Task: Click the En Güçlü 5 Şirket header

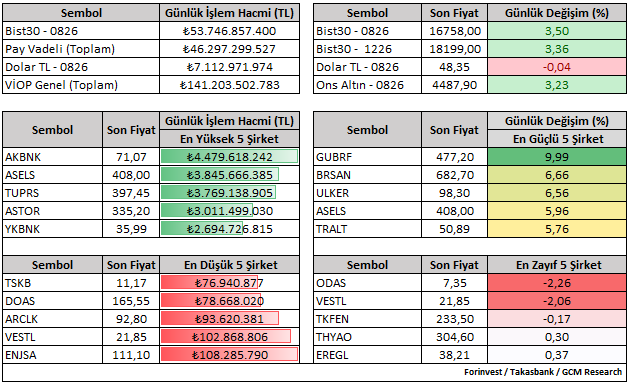Action: (557, 139)
